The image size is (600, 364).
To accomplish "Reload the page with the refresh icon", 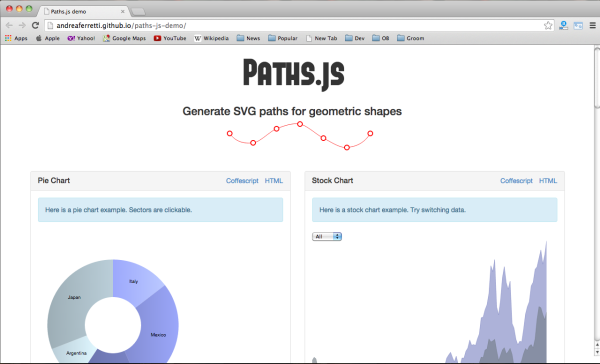I will [x=35, y=25].
